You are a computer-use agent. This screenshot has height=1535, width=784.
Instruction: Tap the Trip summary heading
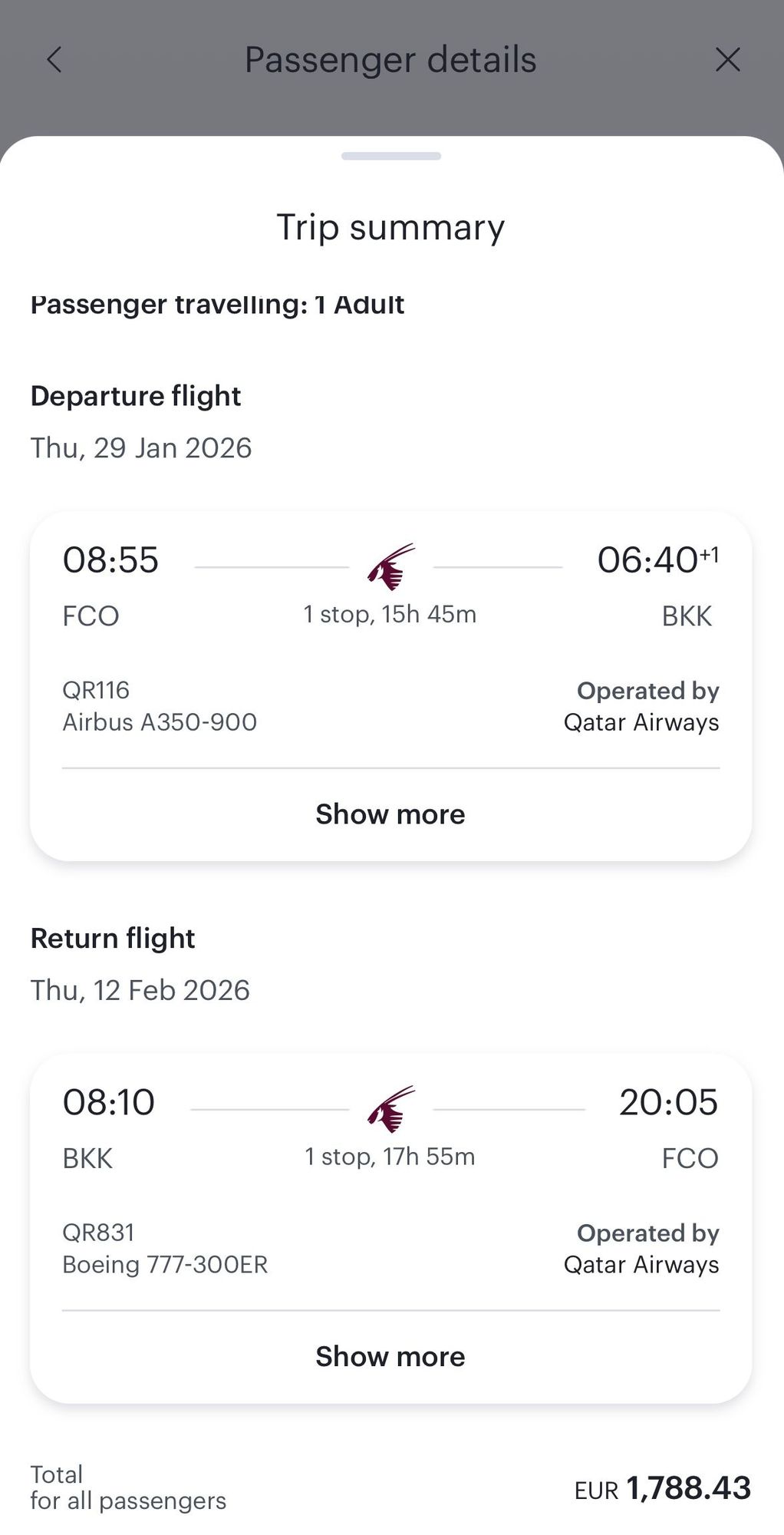(x=390, y=227)
